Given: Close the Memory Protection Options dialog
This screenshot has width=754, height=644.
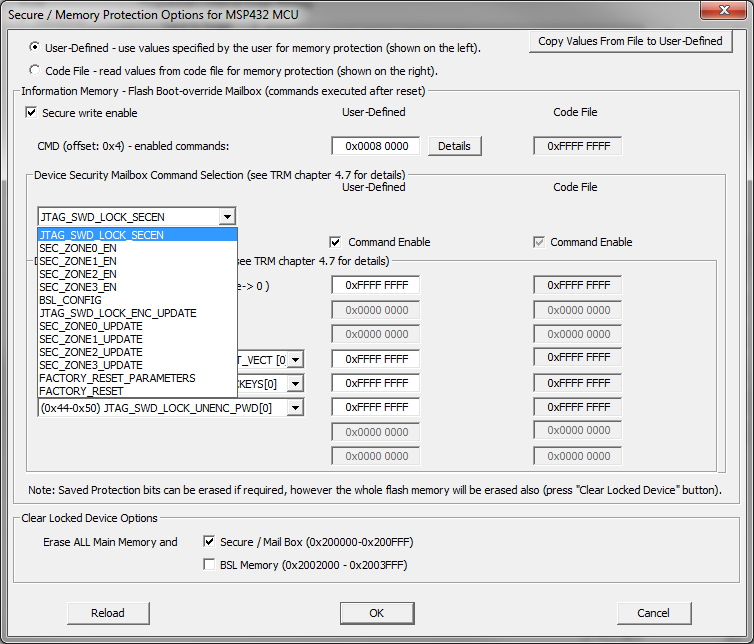Looking at the screenshot, I should [x=724, y=10].
